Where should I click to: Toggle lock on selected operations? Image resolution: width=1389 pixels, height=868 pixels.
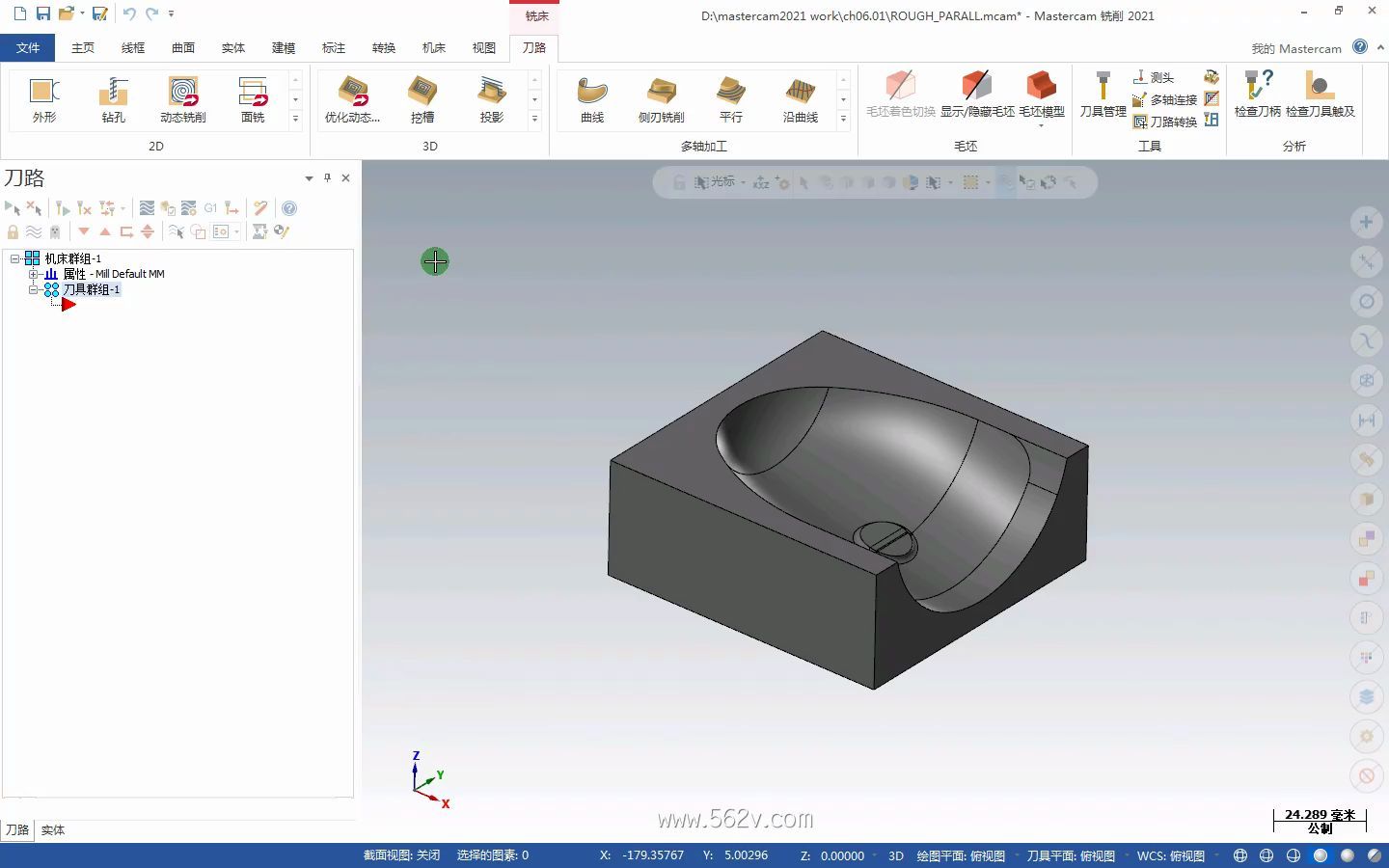(13, 231)
